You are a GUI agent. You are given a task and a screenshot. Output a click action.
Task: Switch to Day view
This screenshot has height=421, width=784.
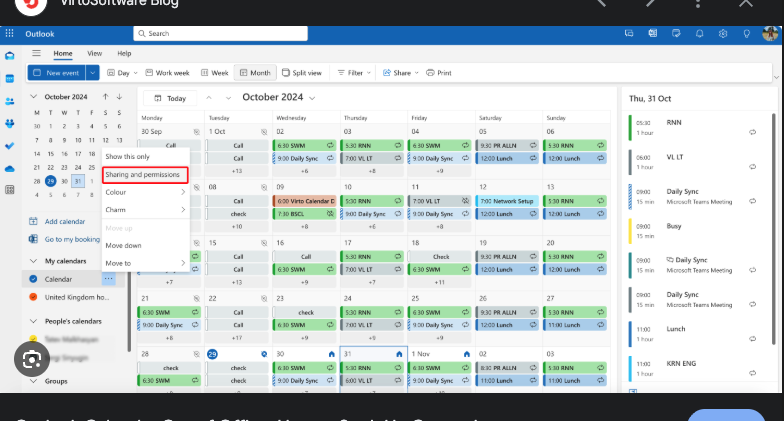118,72
